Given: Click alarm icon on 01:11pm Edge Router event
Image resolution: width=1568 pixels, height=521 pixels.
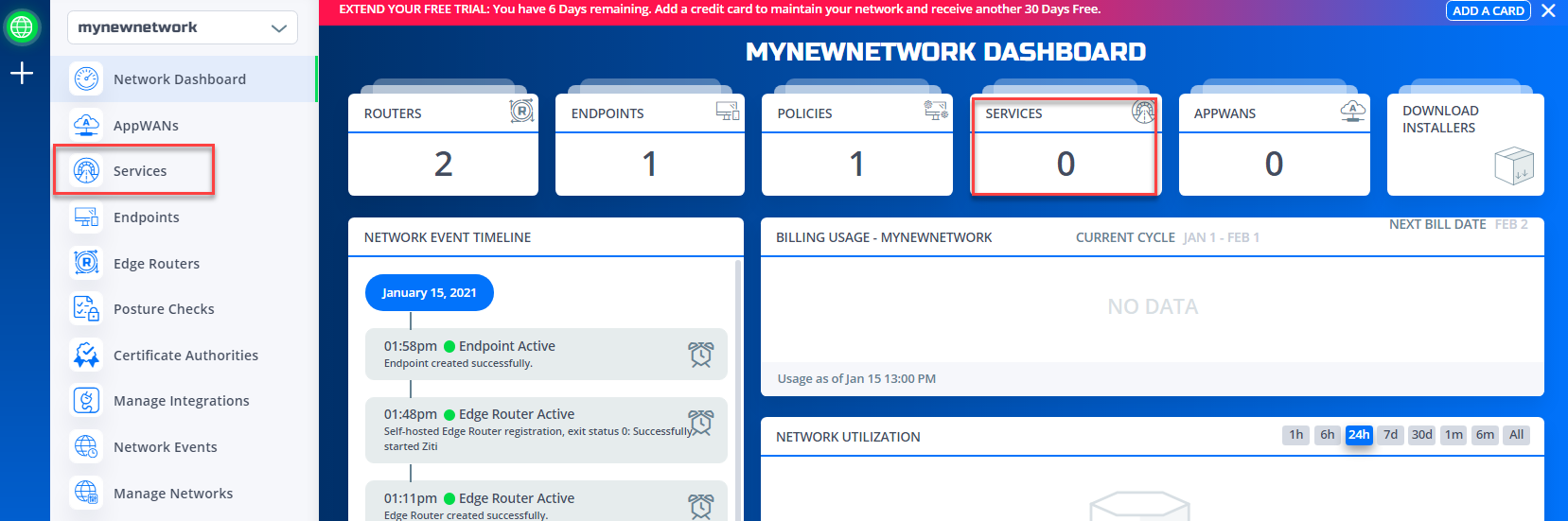Looking at the screenshot, I should pos(701,507).
